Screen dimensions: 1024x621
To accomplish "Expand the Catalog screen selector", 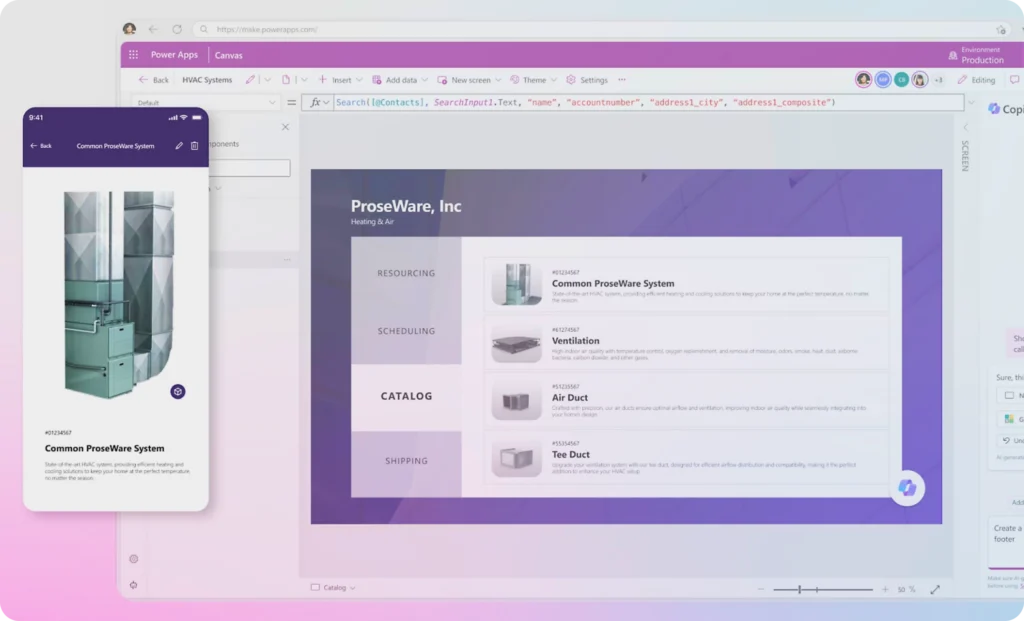I will [x=334, y=588].
